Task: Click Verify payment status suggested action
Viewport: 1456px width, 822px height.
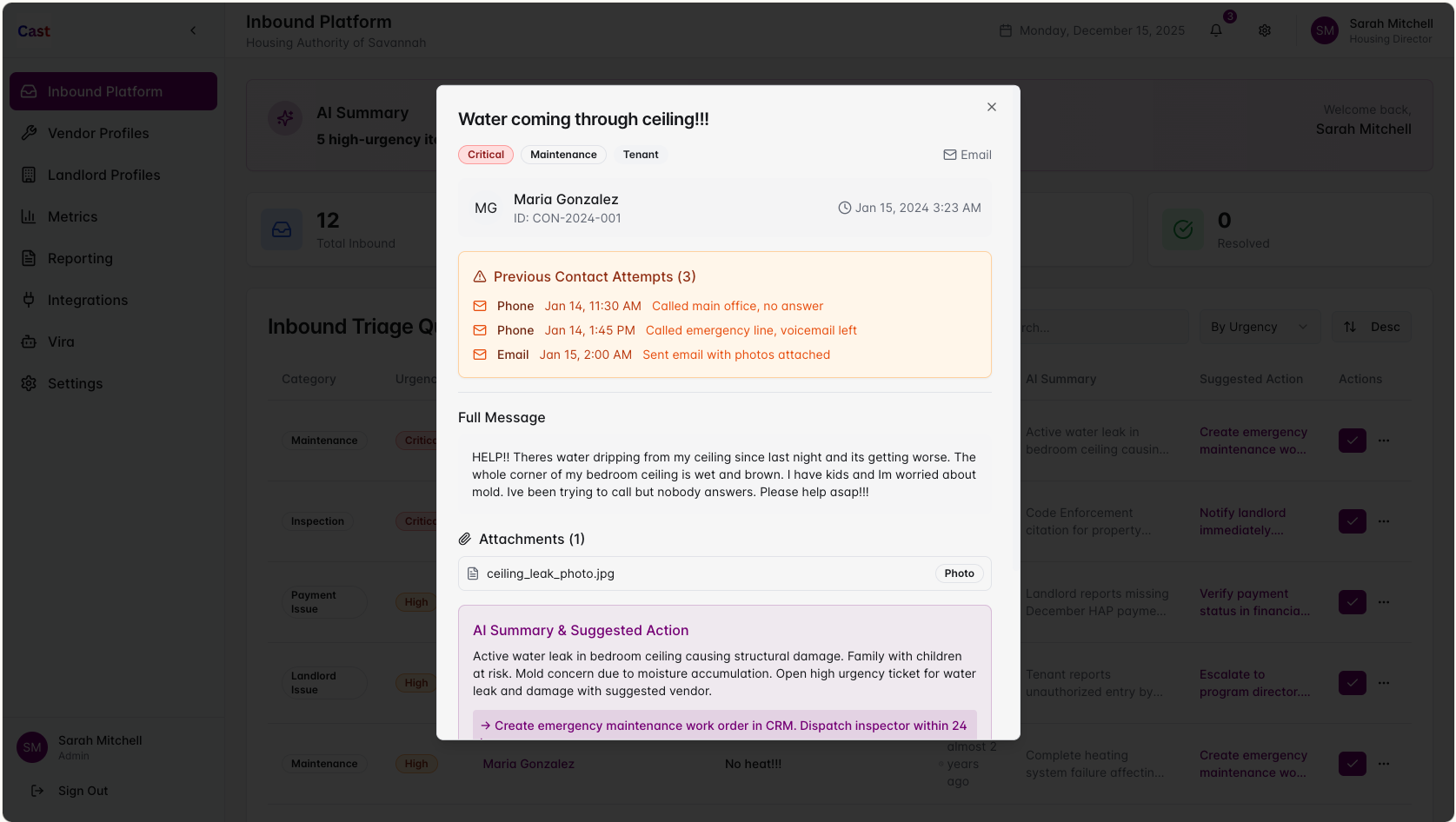Action: pyautogui.click(x=1254, y=602)
